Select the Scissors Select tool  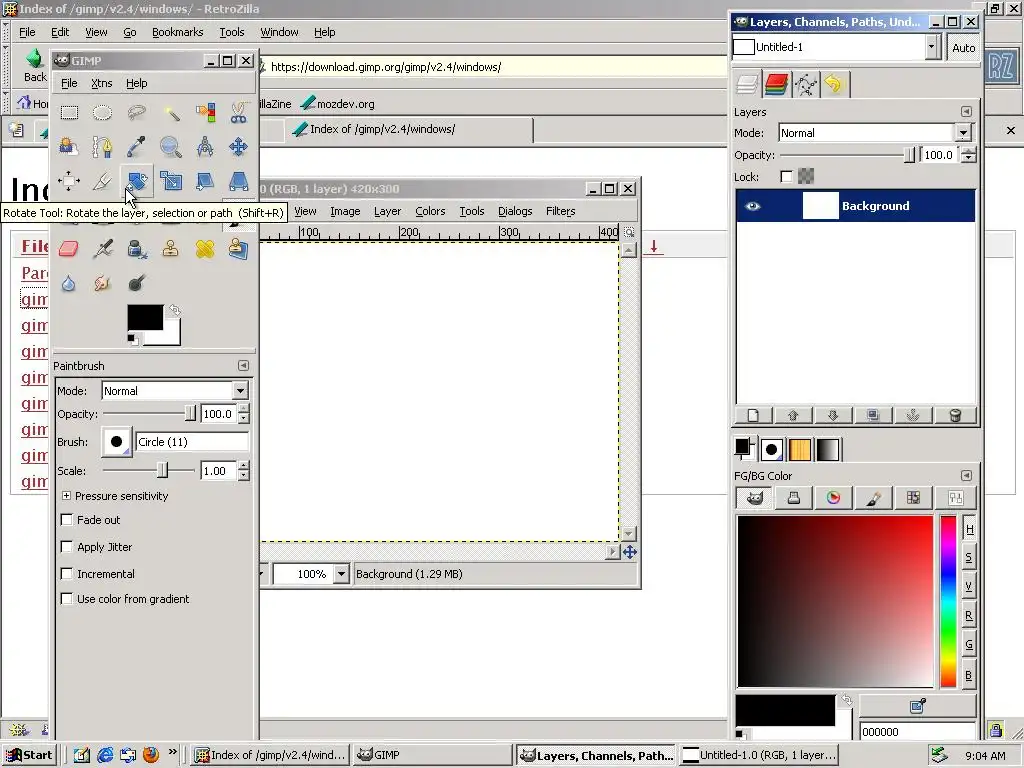(x=238, y=113)
